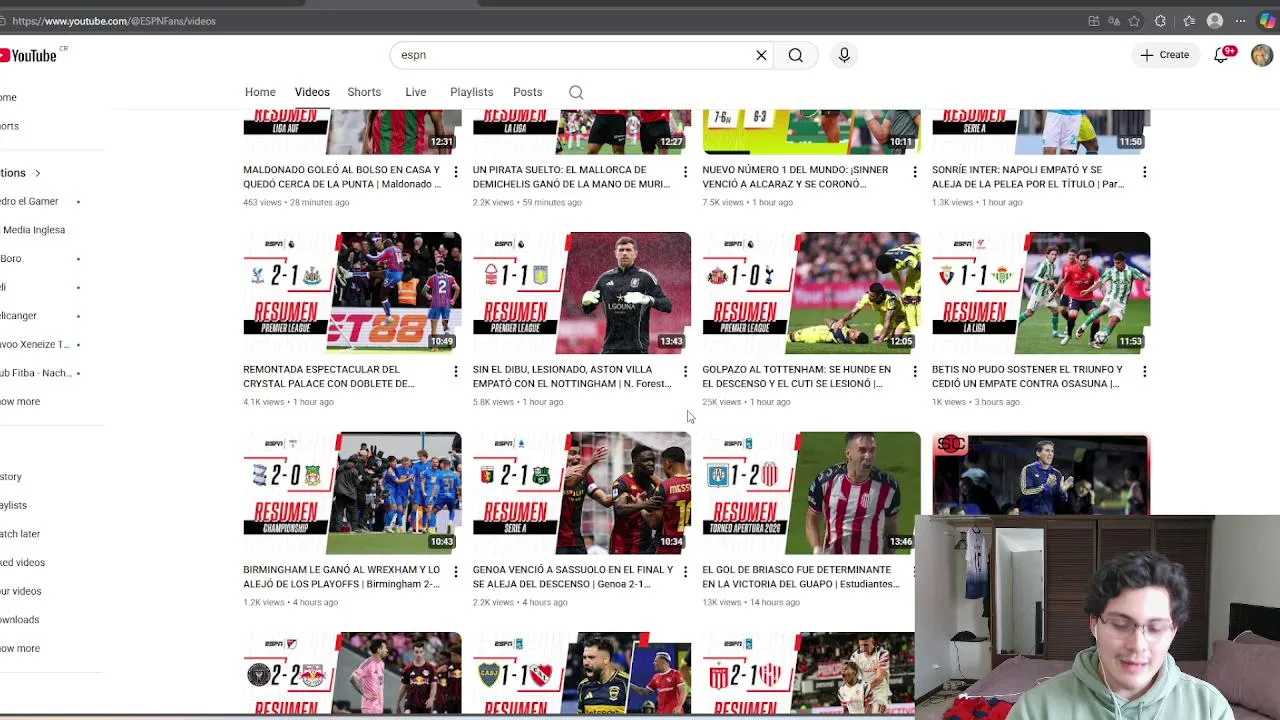The image size is (1280, 720).
Task: Expand subscriptions list with Show more below Nach…
Action: click(x=20, y=402)
